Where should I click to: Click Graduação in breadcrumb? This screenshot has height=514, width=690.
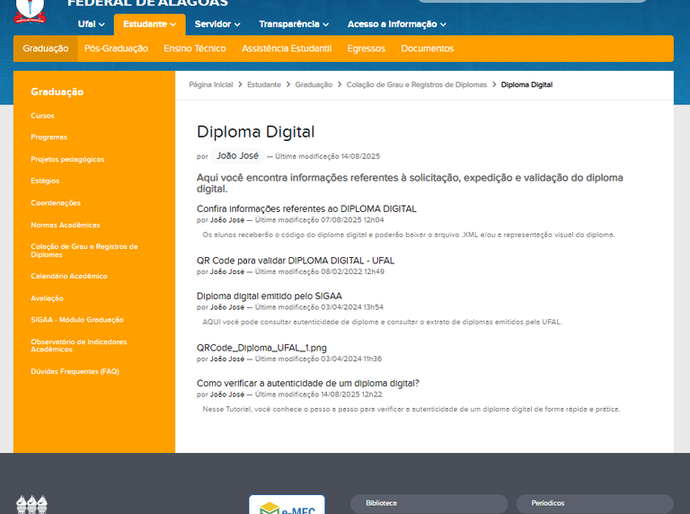pos(314,84)
